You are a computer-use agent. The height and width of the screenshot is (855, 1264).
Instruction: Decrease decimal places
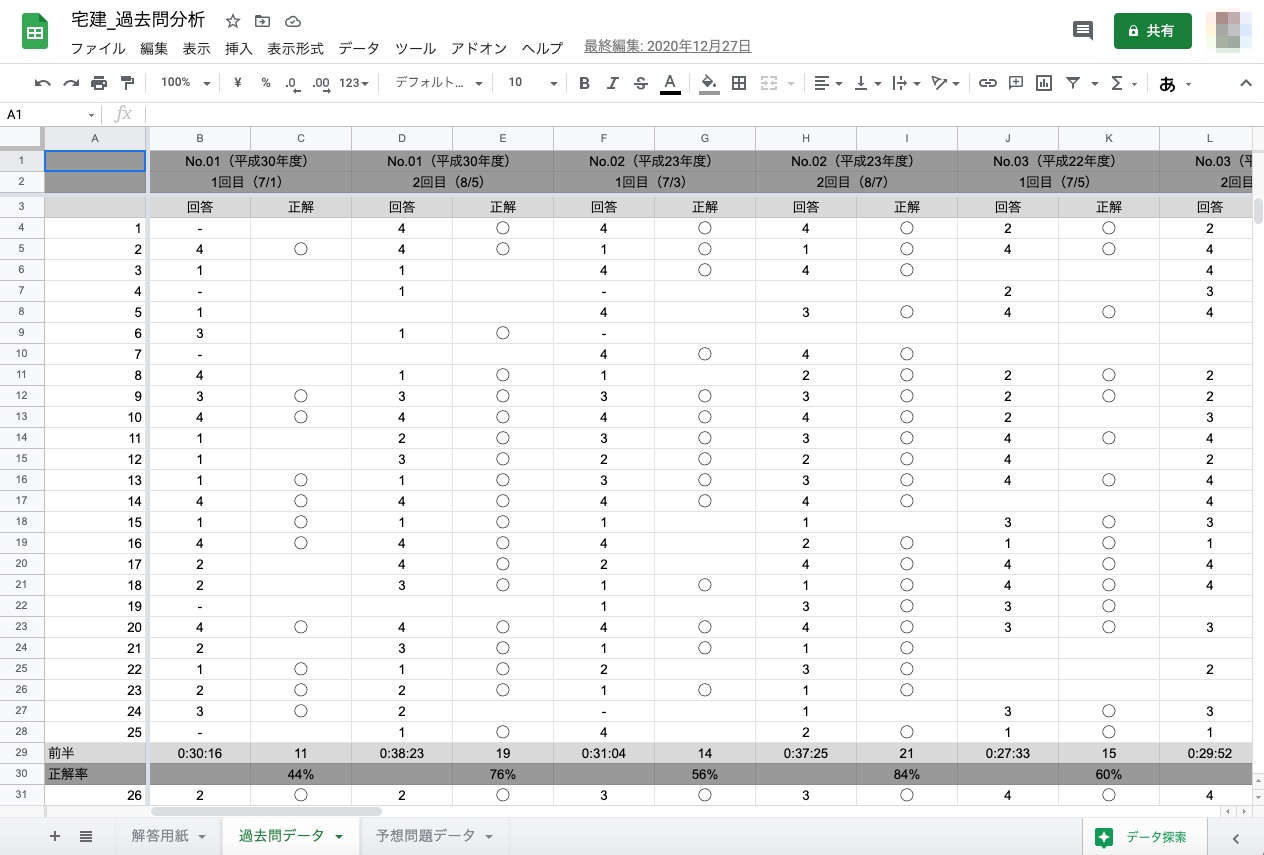[x=291, y=83]
